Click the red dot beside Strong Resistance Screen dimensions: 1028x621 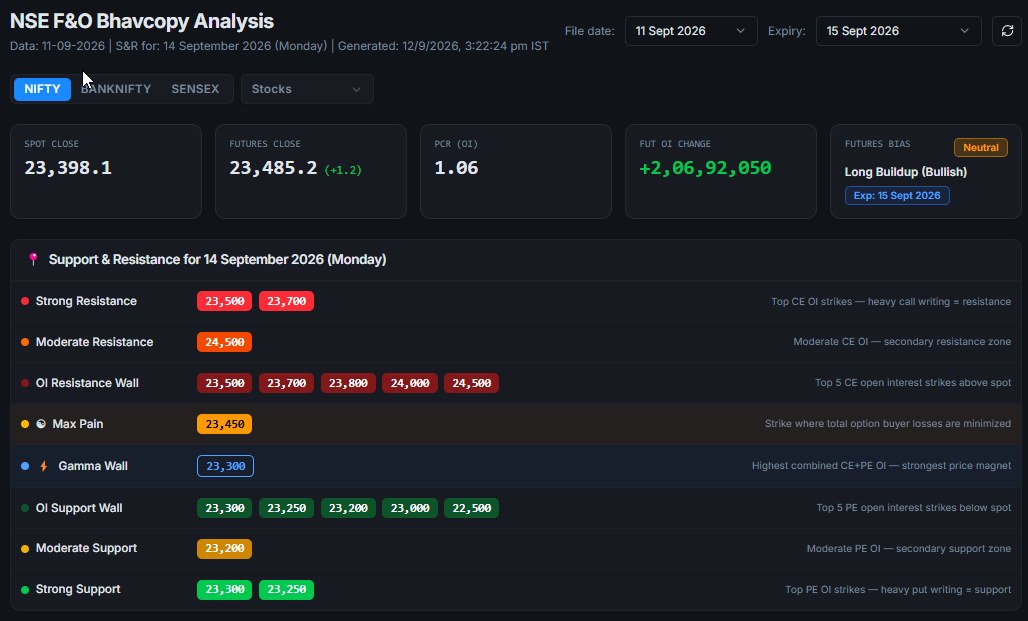(25, 301)
